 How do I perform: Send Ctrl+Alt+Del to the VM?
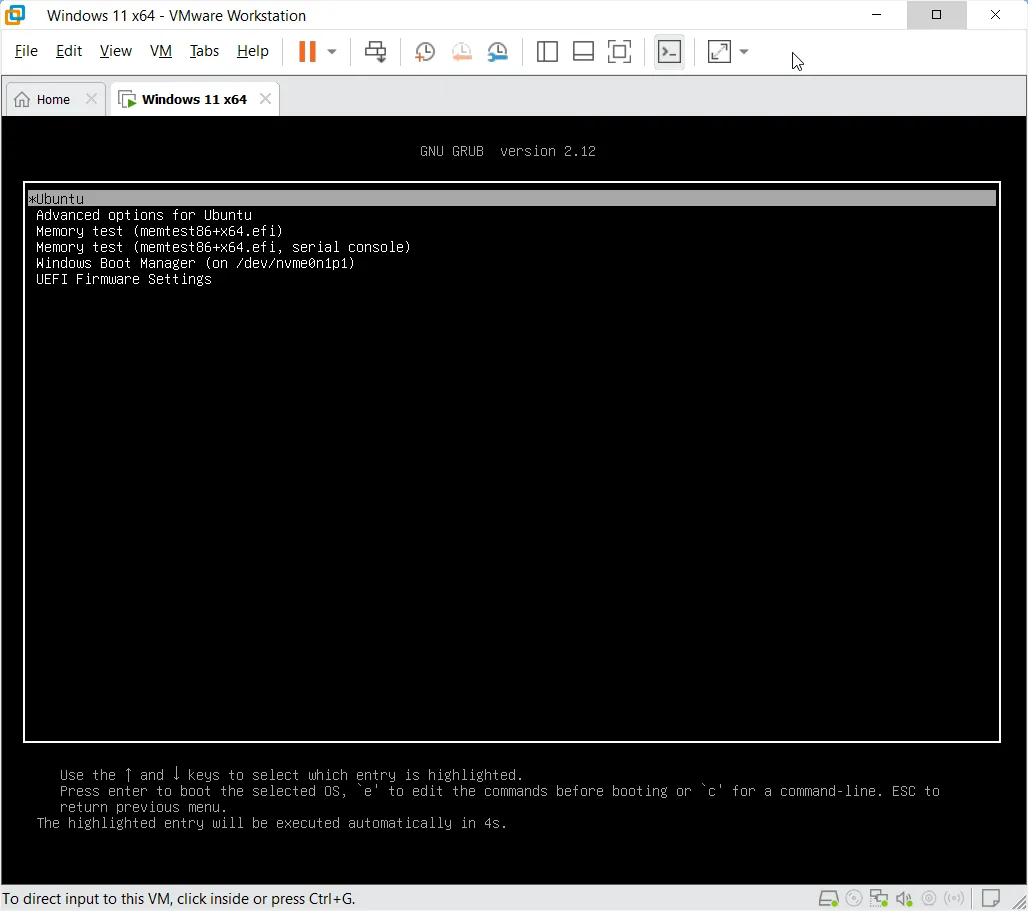376,51
